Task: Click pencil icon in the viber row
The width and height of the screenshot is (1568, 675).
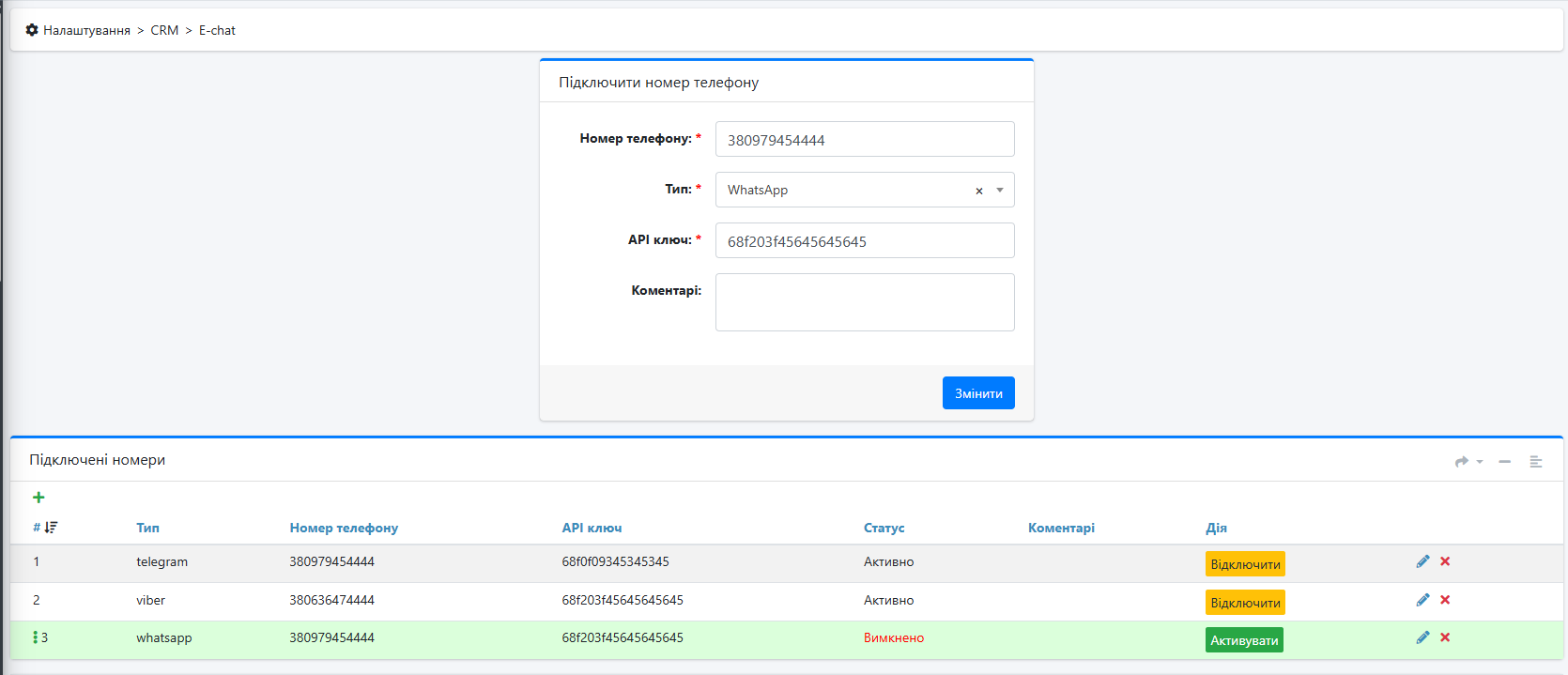Action: pyautogui.click(x=1422, y=600)
